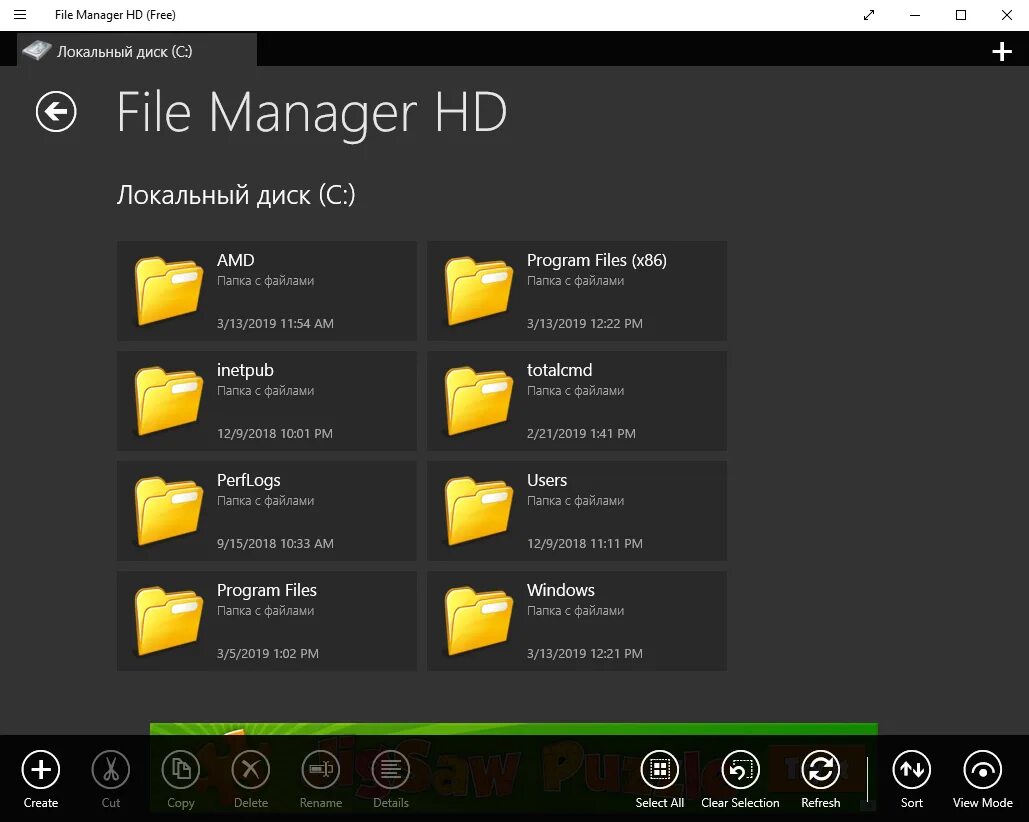Click date 3/13/2019 12:21 PM

click(x=585, y=653)
